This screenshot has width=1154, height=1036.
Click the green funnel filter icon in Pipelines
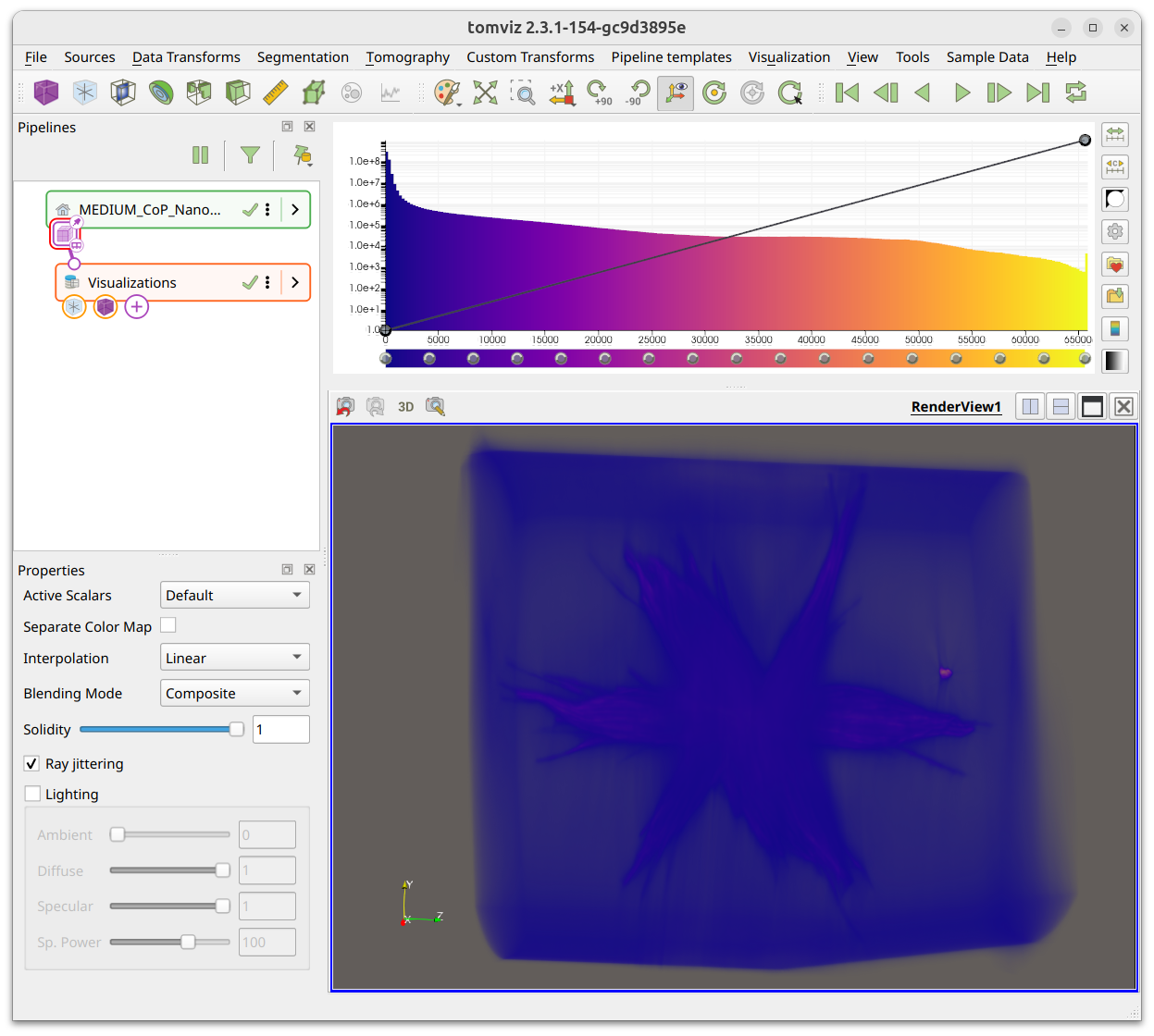tap(250, 155)
